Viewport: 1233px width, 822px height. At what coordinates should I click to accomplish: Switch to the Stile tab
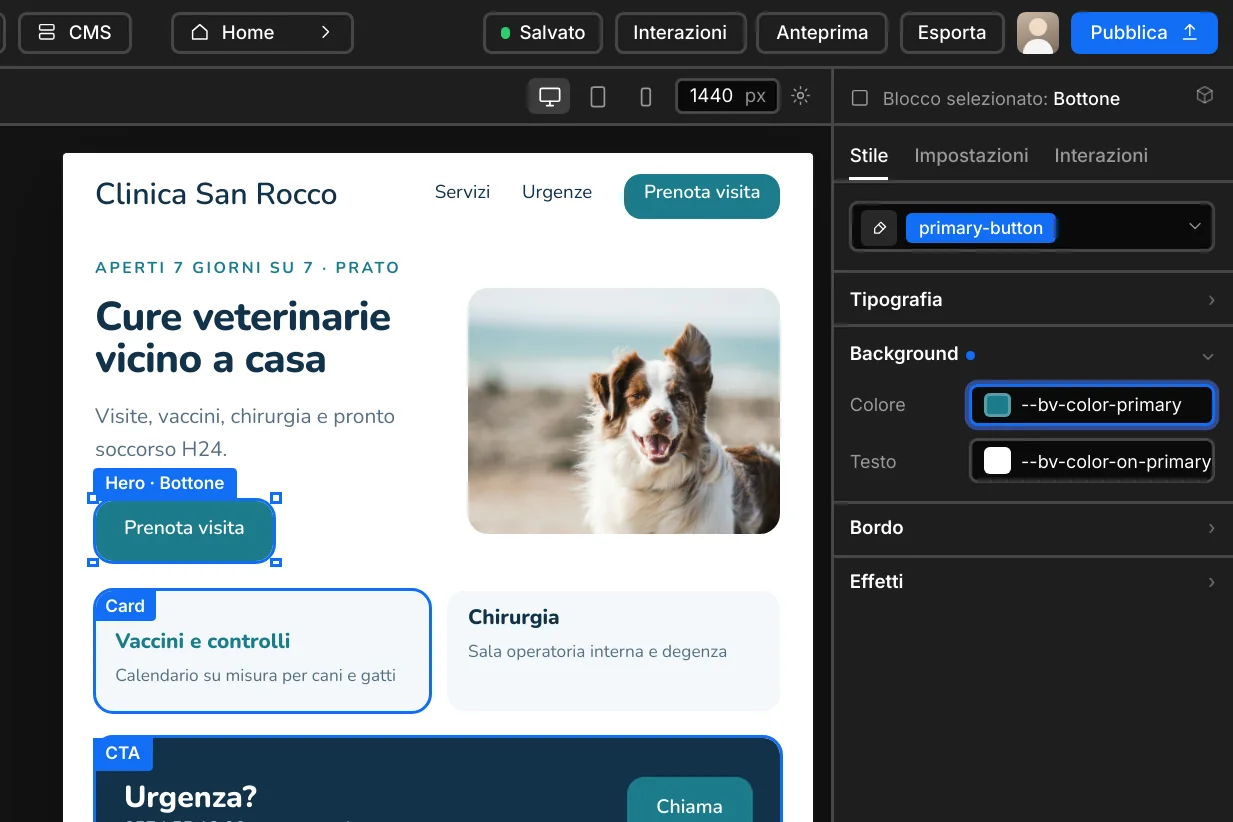[x=869, y=155]
